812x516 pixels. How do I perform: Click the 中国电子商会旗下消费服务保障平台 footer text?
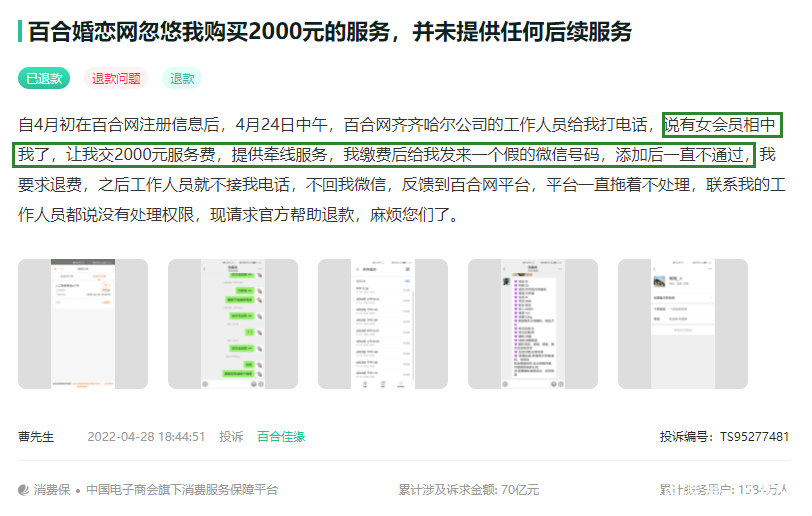pyautogui.click(x=182, y=490)
